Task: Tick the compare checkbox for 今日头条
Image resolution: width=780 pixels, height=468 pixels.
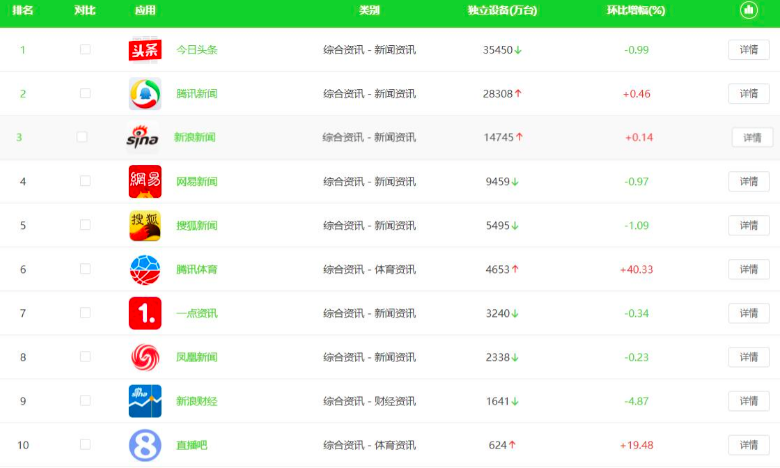Action: pos(85,49)
